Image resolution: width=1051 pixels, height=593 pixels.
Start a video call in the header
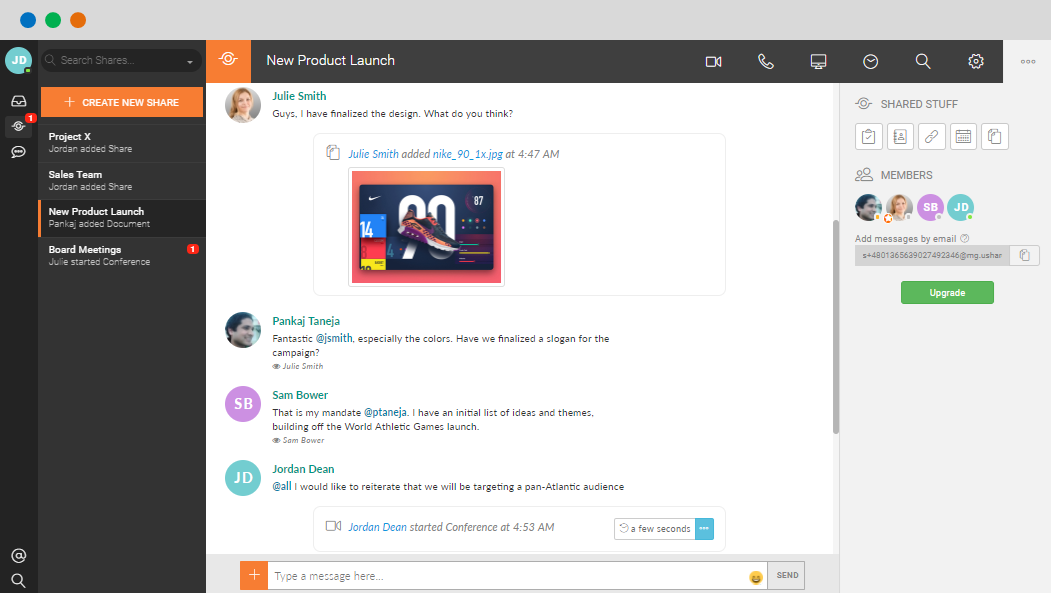[x=713, y=61]
